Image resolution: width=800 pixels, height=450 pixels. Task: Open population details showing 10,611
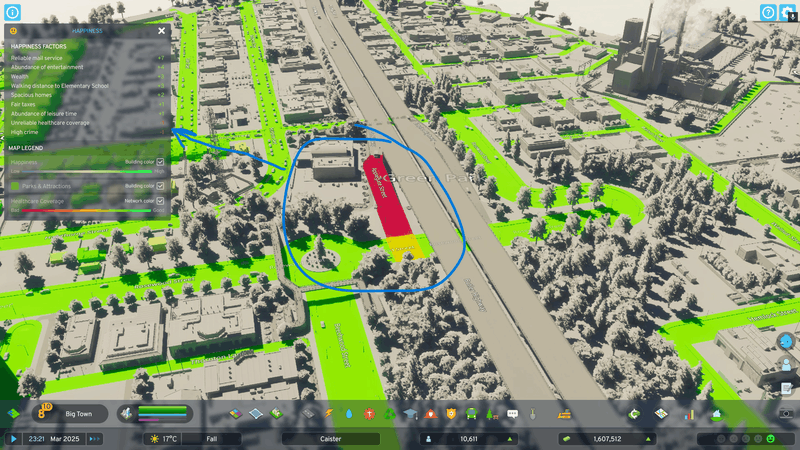pyautogui.click(x=468, y=439)
